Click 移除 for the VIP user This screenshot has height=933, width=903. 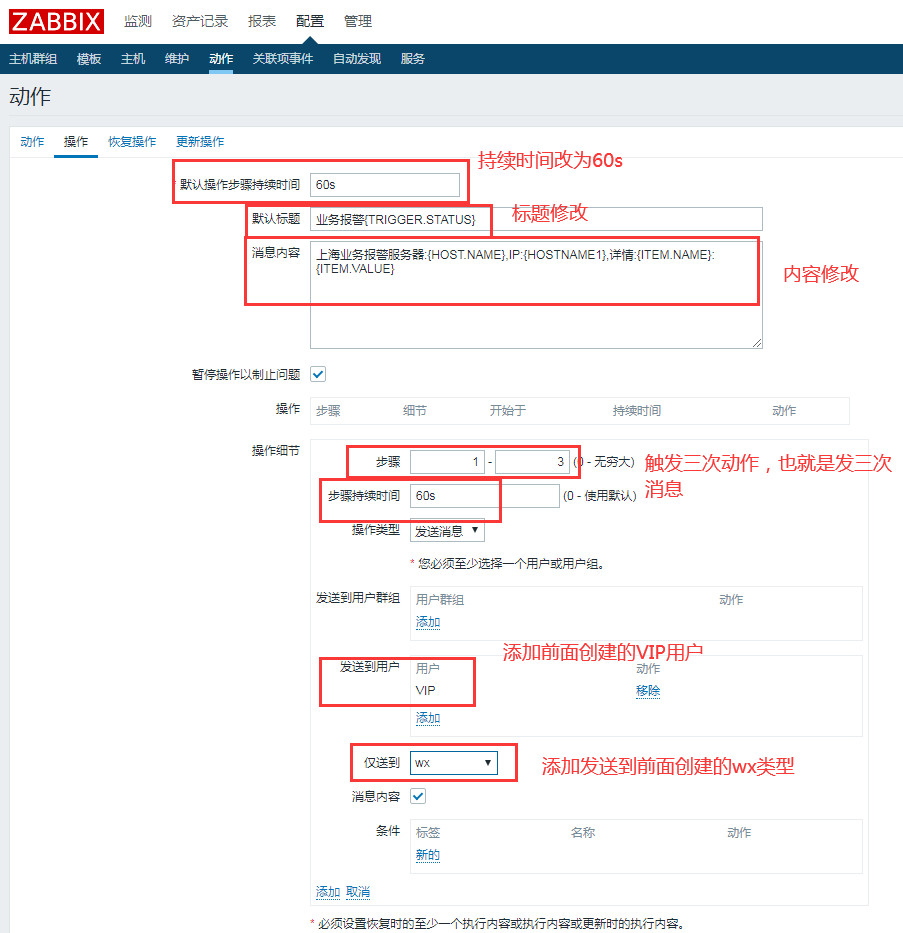tap(648, 691)
